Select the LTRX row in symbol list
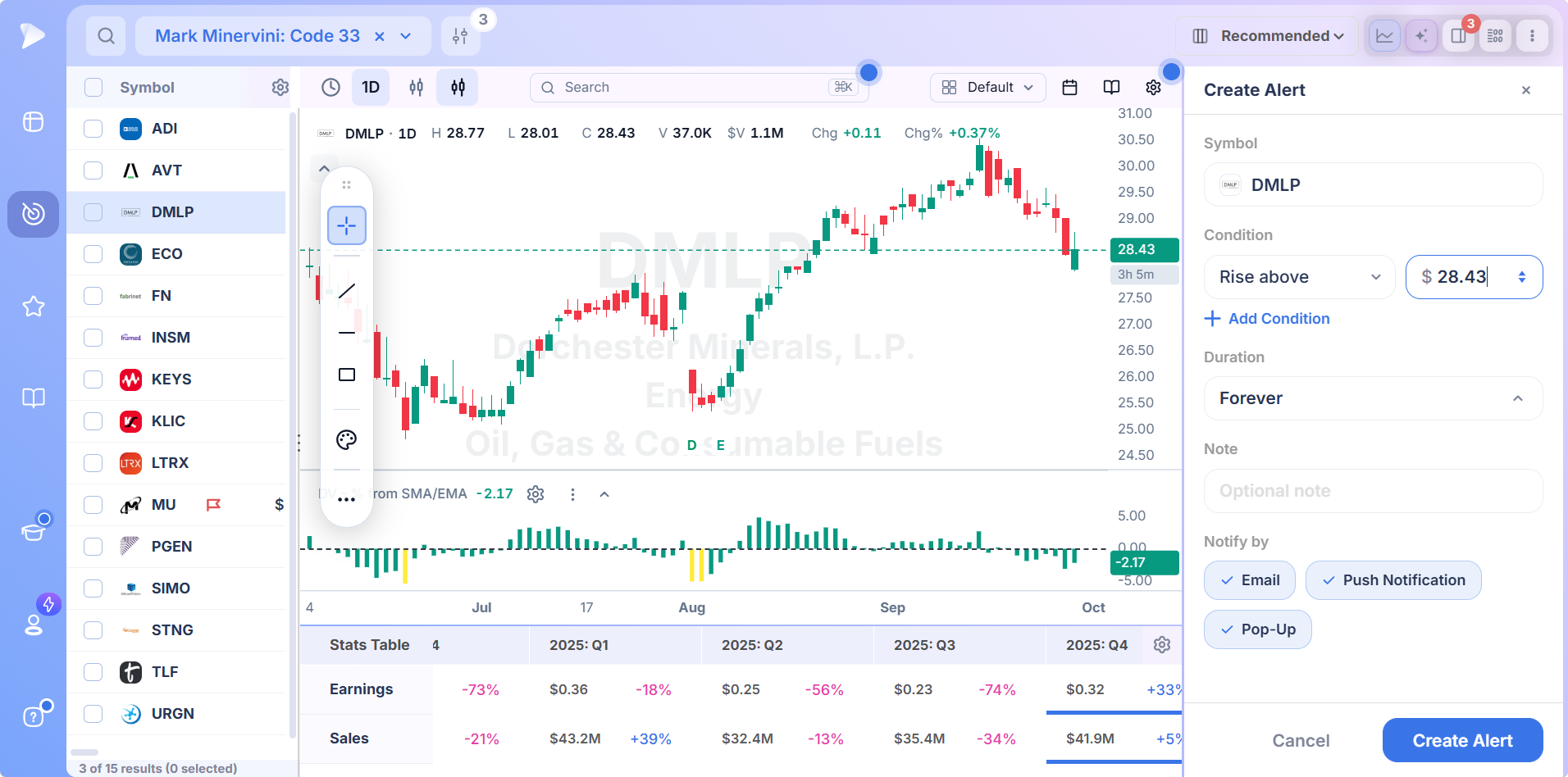Image resolution: width=1568 pixels, height=777 pixels. pos(176,463)
